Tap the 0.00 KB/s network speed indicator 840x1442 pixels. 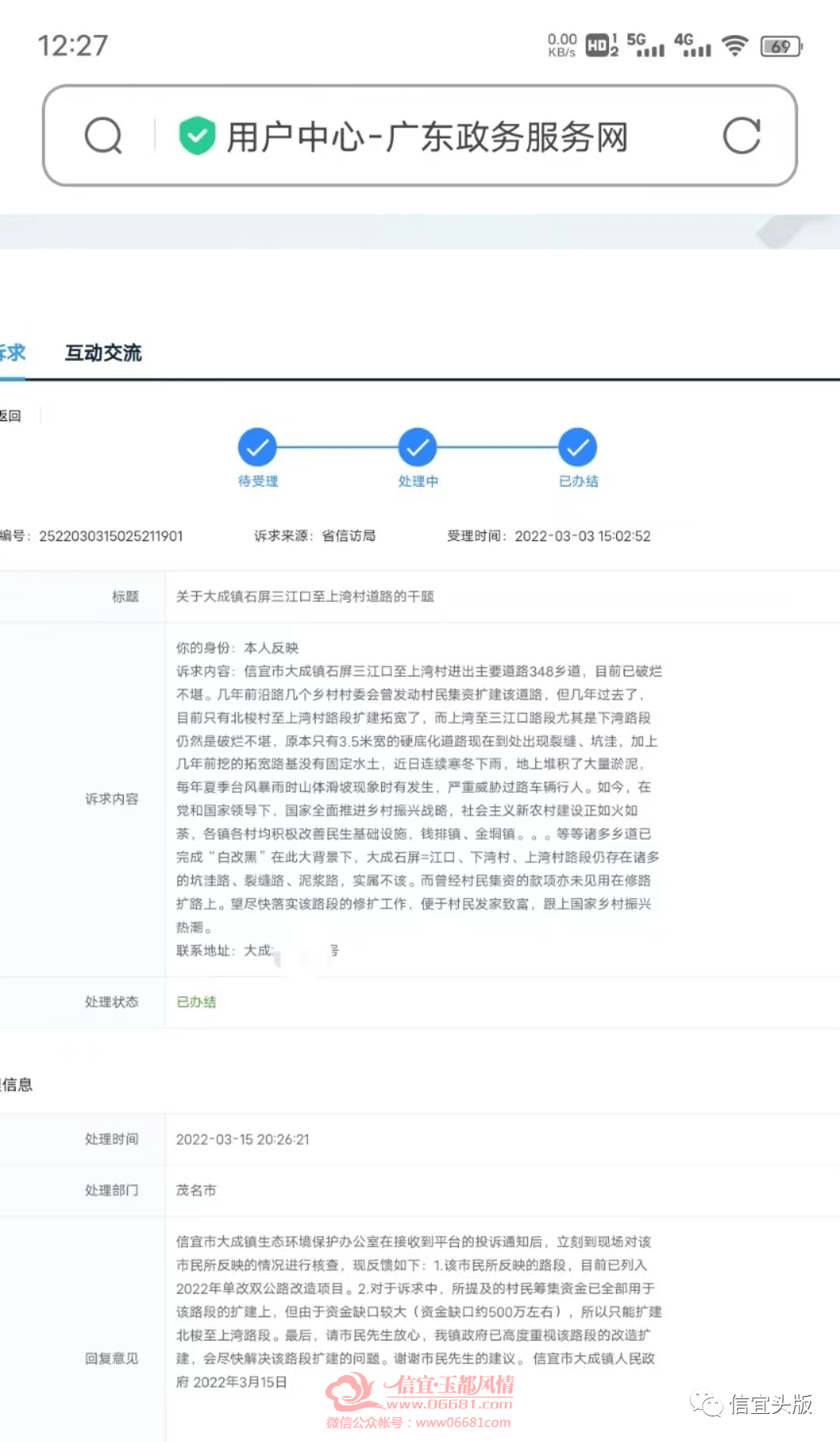pos(562,45)
